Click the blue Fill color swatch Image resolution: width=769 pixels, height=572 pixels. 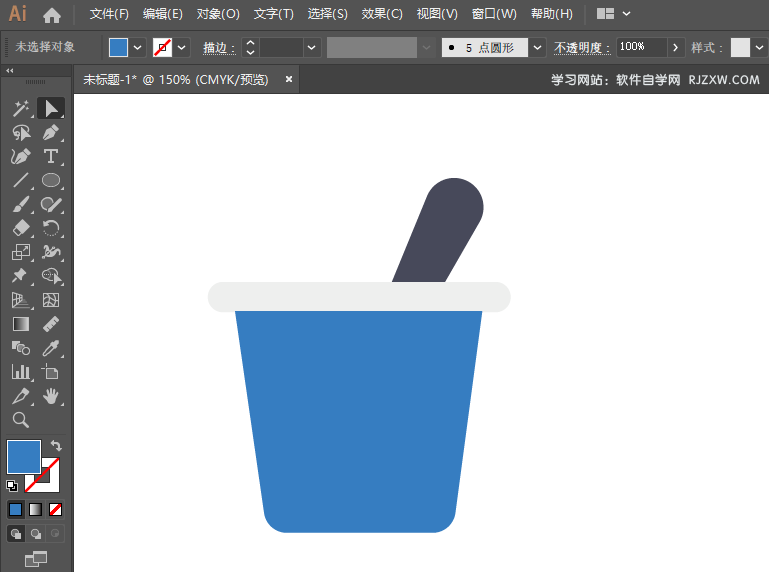tap(24, 457)
